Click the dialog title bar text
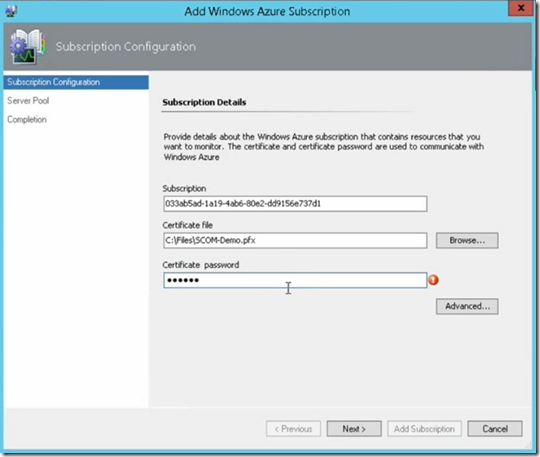The width and height of the screenshot is (540, 457). 267,11
